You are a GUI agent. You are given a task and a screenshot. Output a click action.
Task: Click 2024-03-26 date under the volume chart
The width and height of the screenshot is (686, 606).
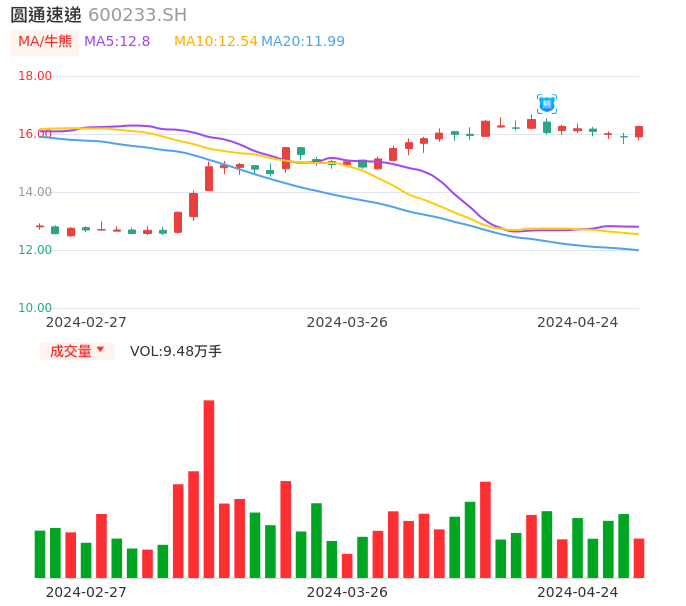(x=347, y=592)
